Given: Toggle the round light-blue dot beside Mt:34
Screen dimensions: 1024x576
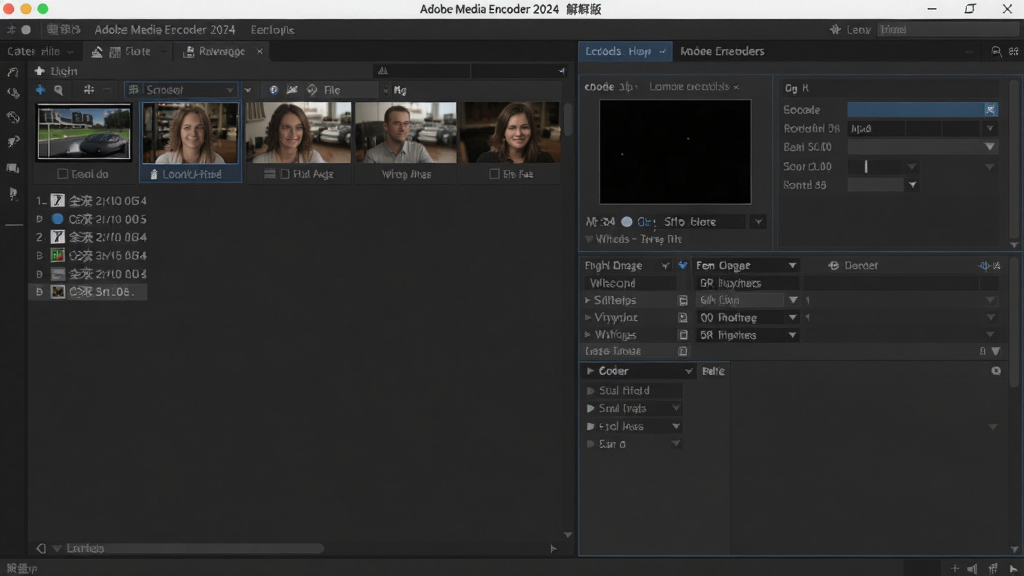Looking at the screenshot, I should point(626,221).
